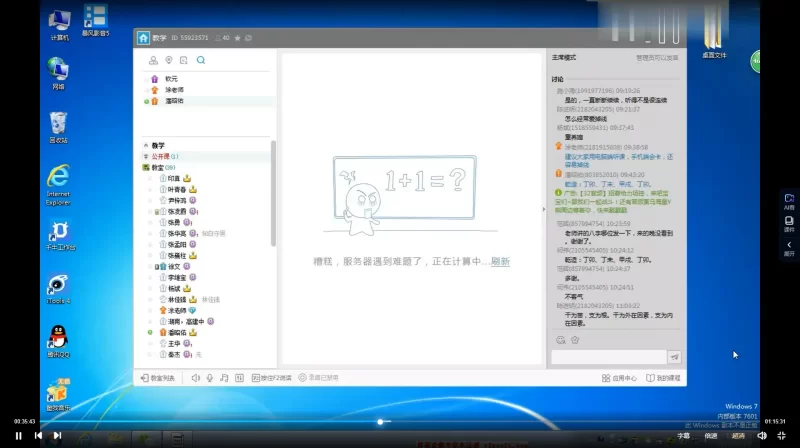The height and width of the screenshot is (448, 800).
Task: Select the 公开课 channel in tree
Action: (161, 156)
